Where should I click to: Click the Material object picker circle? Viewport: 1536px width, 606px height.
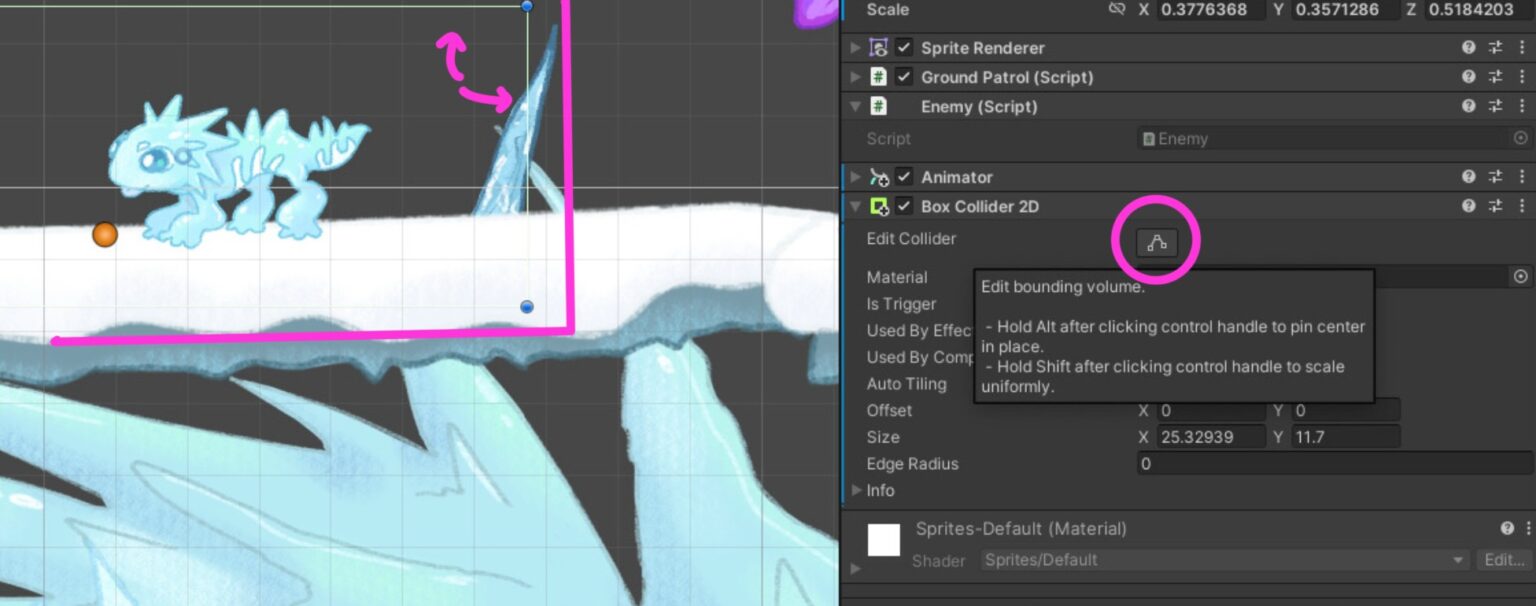point(1521,277)
